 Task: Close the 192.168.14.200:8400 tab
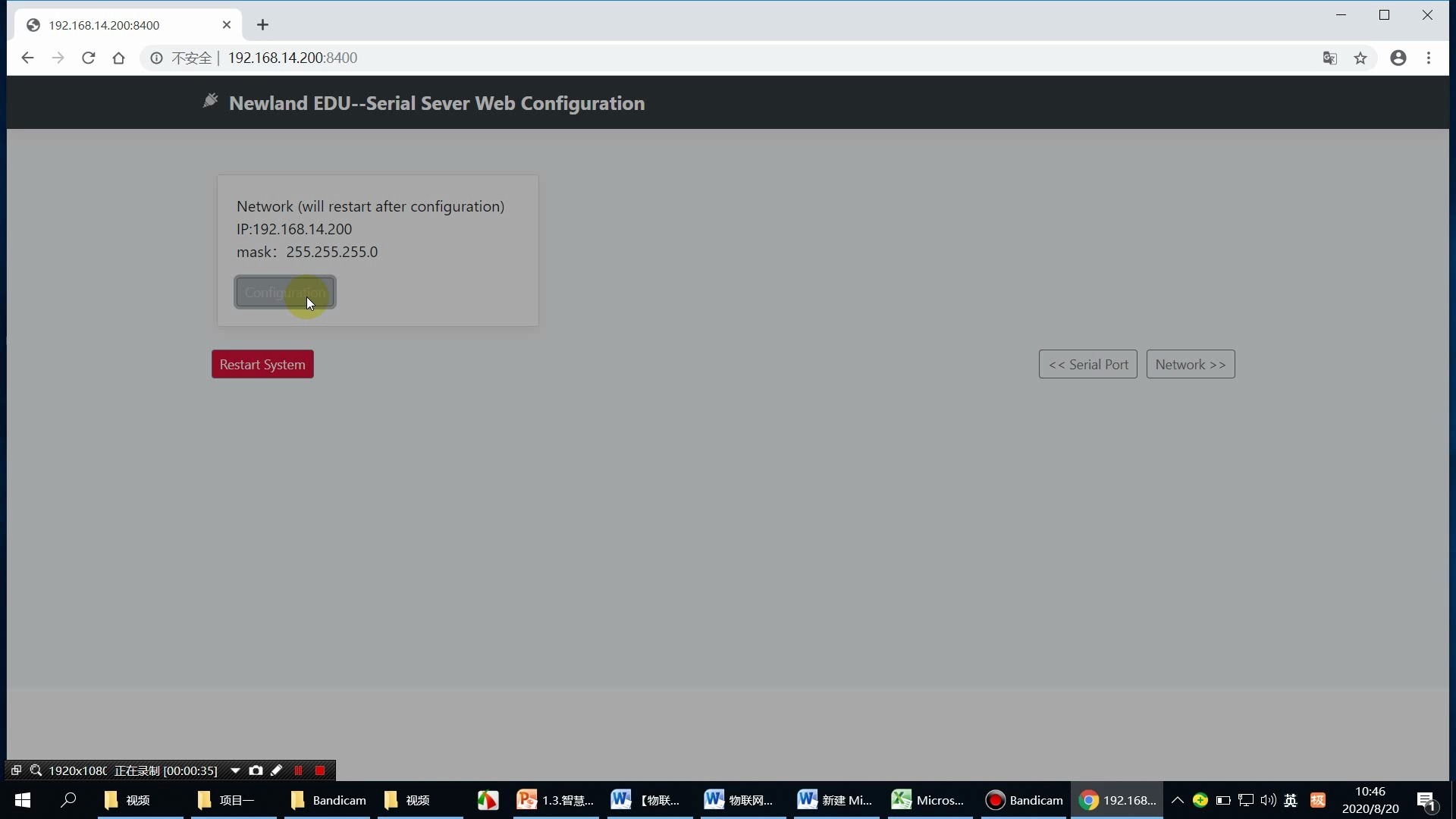coord(227,25)
